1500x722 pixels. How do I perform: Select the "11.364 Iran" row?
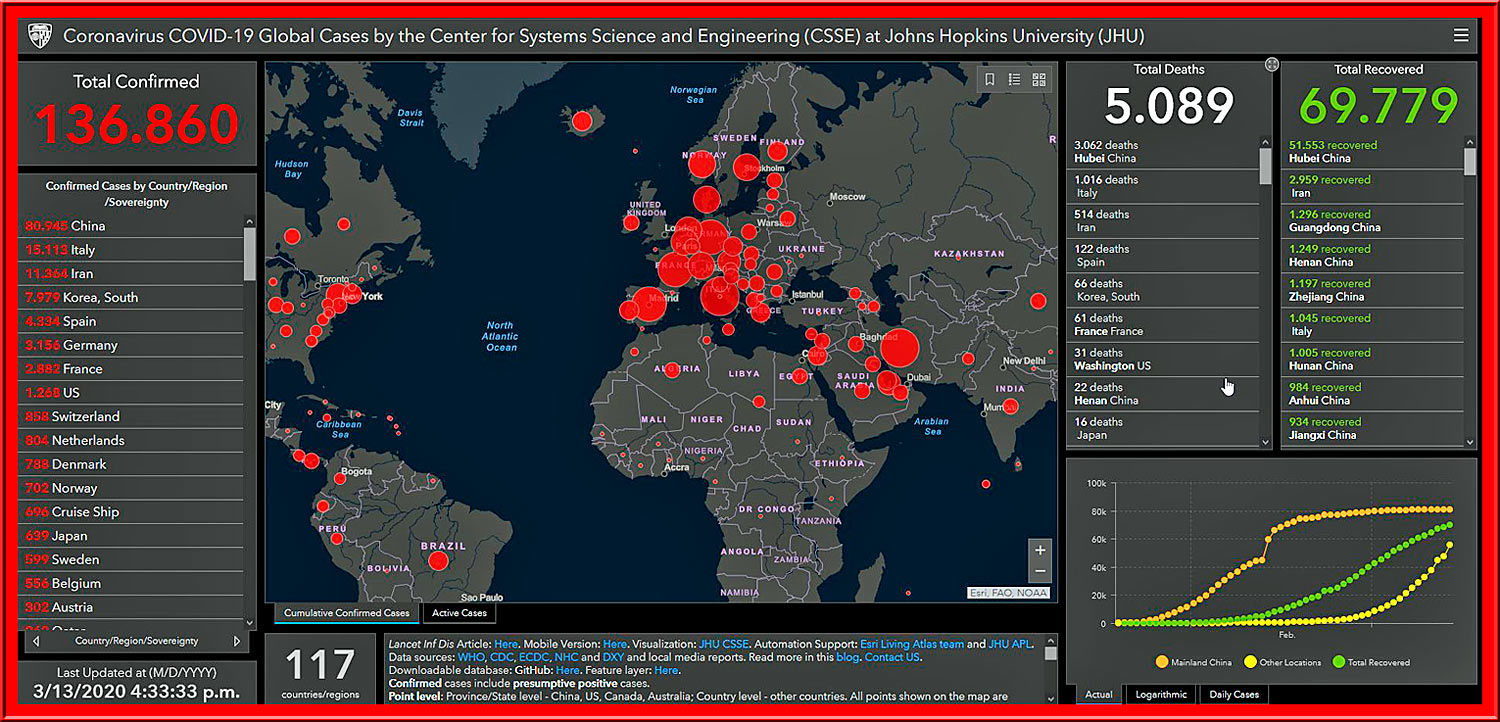click(x=131, y=273)
